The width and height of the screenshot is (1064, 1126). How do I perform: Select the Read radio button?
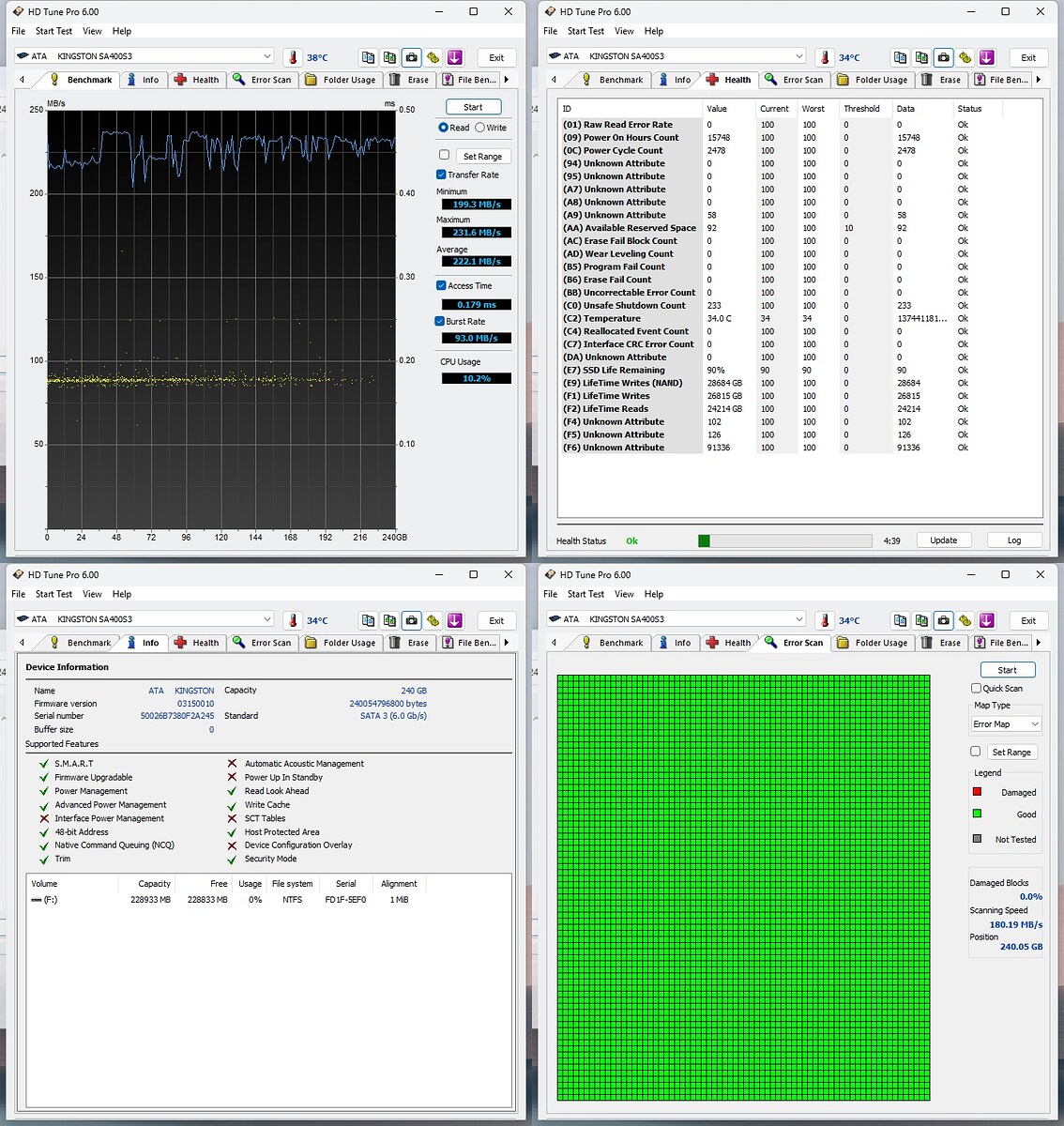point(443,128)
